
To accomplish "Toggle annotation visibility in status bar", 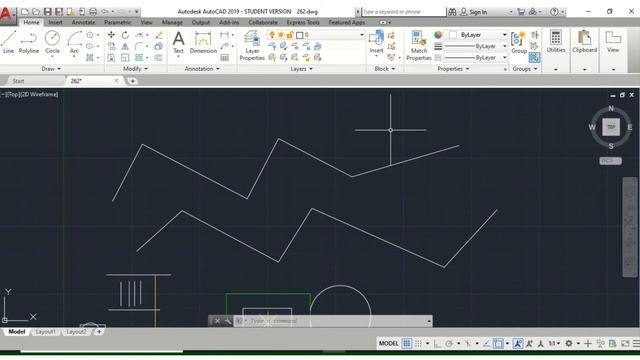I will [518, 344].
